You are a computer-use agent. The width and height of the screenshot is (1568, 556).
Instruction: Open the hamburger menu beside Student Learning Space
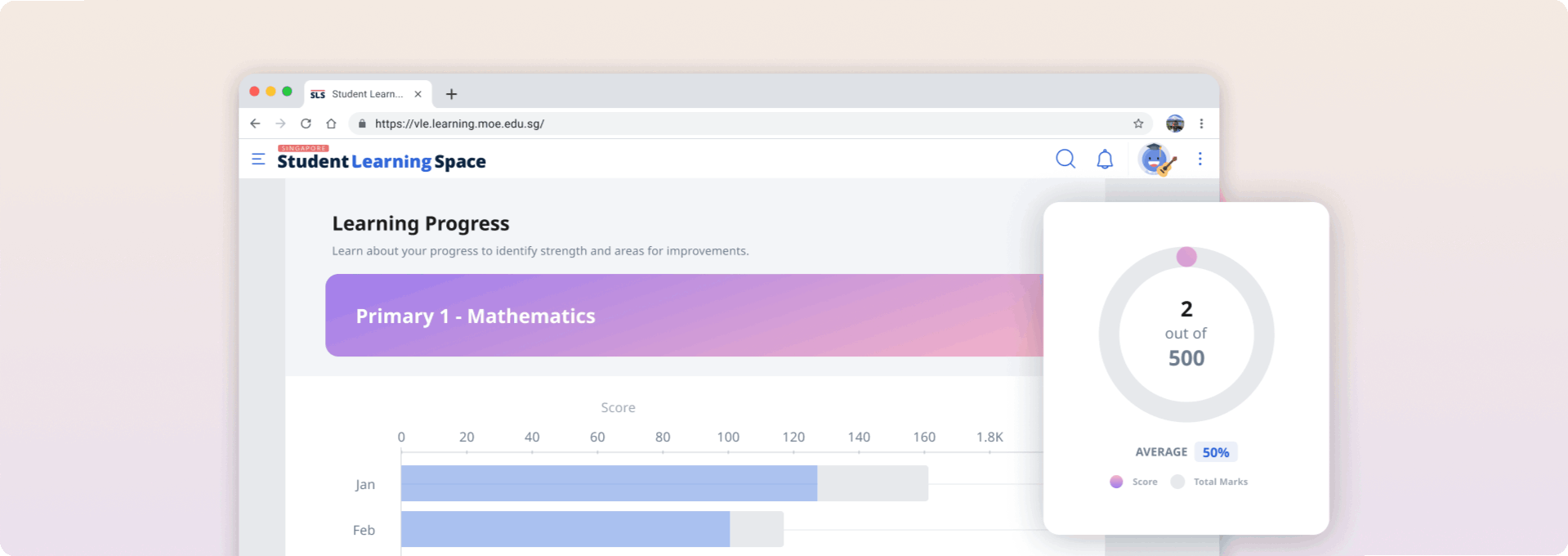[x=258, y=159]
